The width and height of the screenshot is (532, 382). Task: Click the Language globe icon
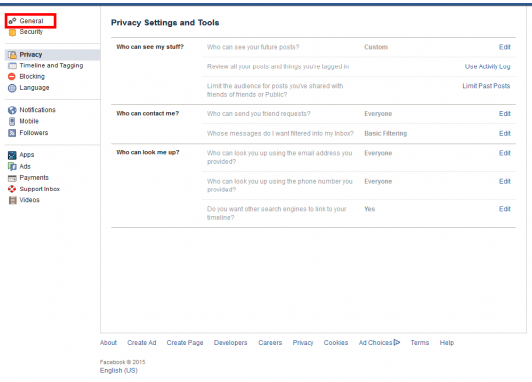point(12,88)
